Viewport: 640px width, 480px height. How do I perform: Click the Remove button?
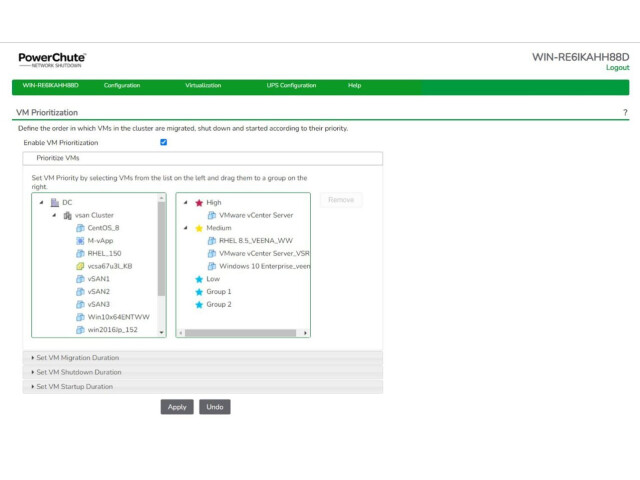click(341, 200)
